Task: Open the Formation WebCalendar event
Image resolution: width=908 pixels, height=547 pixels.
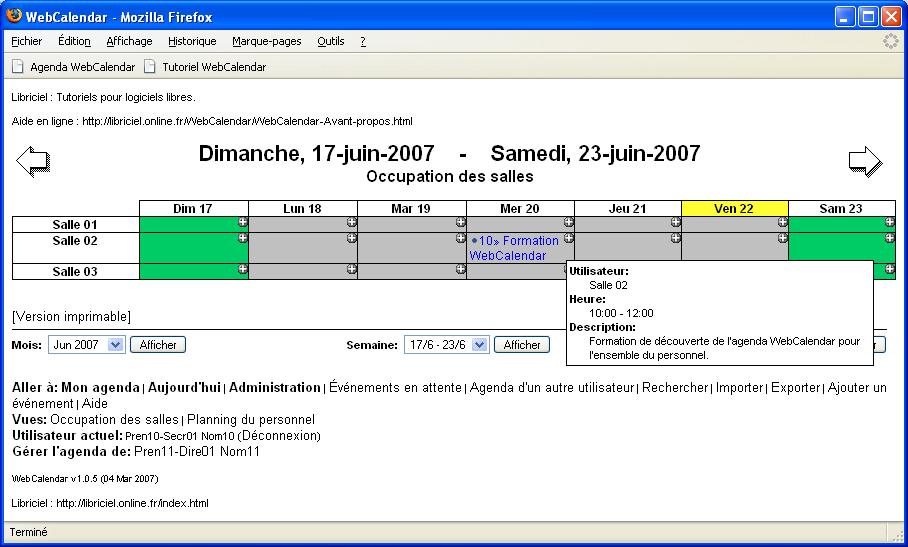Action: tap(515, 248)
